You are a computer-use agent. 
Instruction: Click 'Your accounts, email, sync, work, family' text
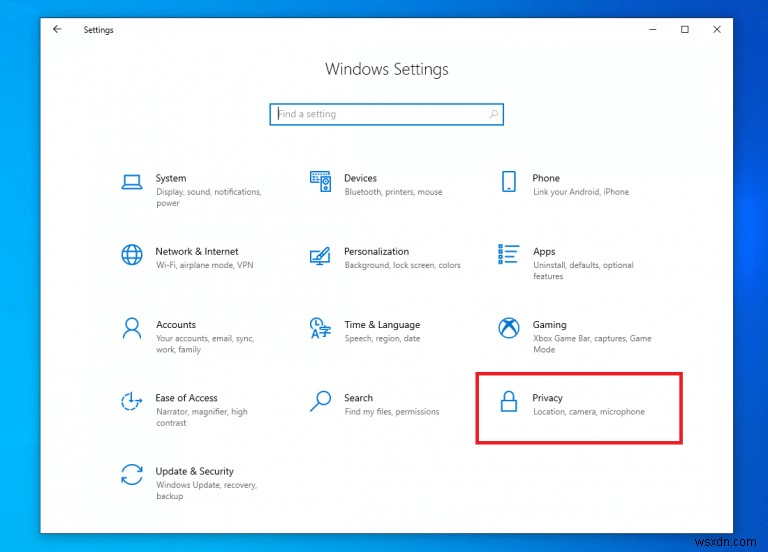(205, 344)
